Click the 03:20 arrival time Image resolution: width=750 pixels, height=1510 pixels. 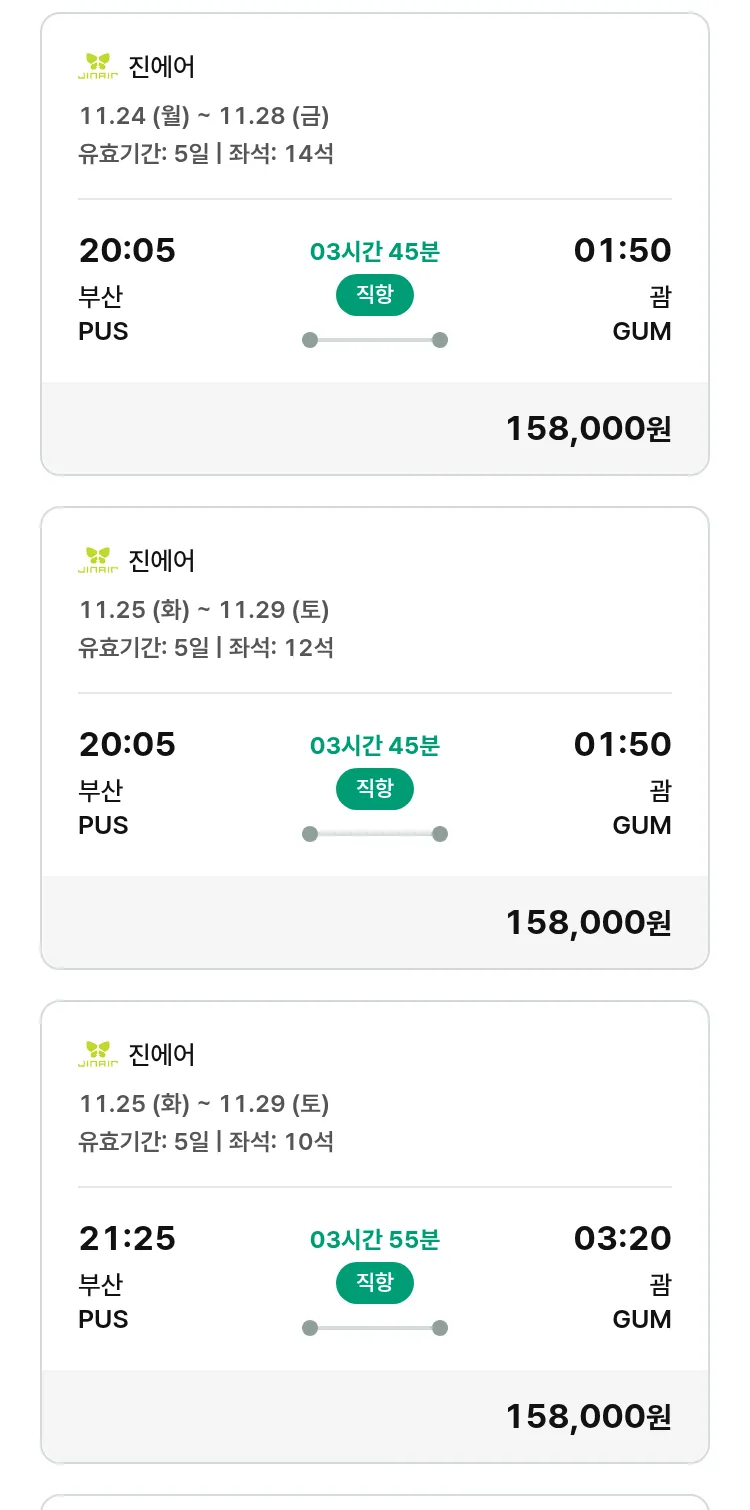click(x=622, y=1238)
